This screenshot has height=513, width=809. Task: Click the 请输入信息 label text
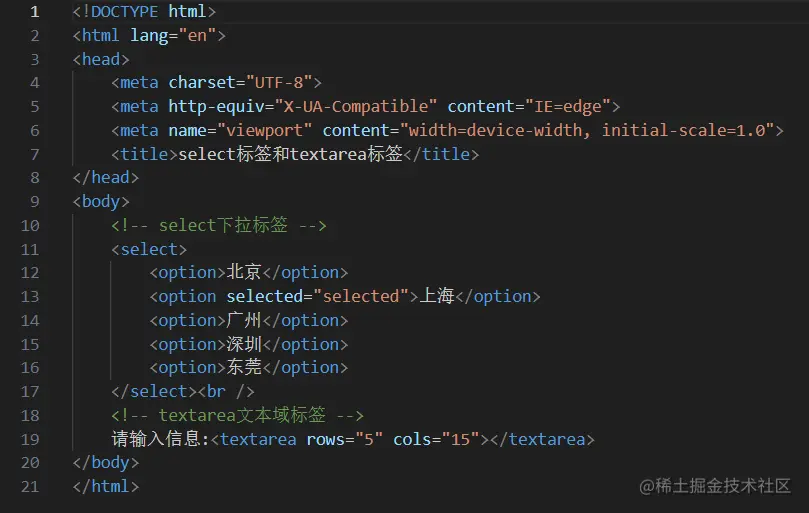tap(160, 439)
